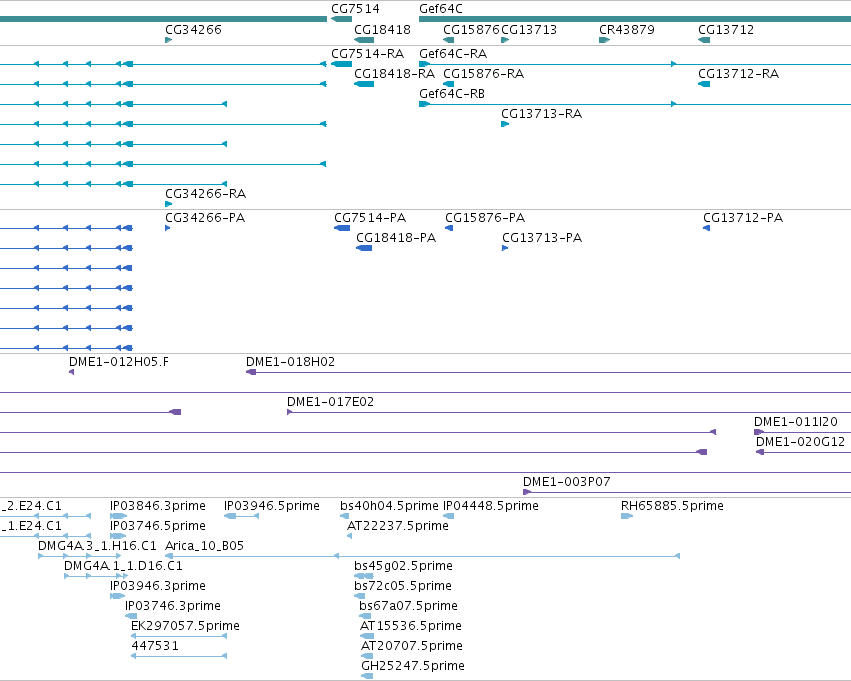This screenshot has width=851, height=681.
Task: Select the AT22237.5prime EST label
Action: click(398, 526)
